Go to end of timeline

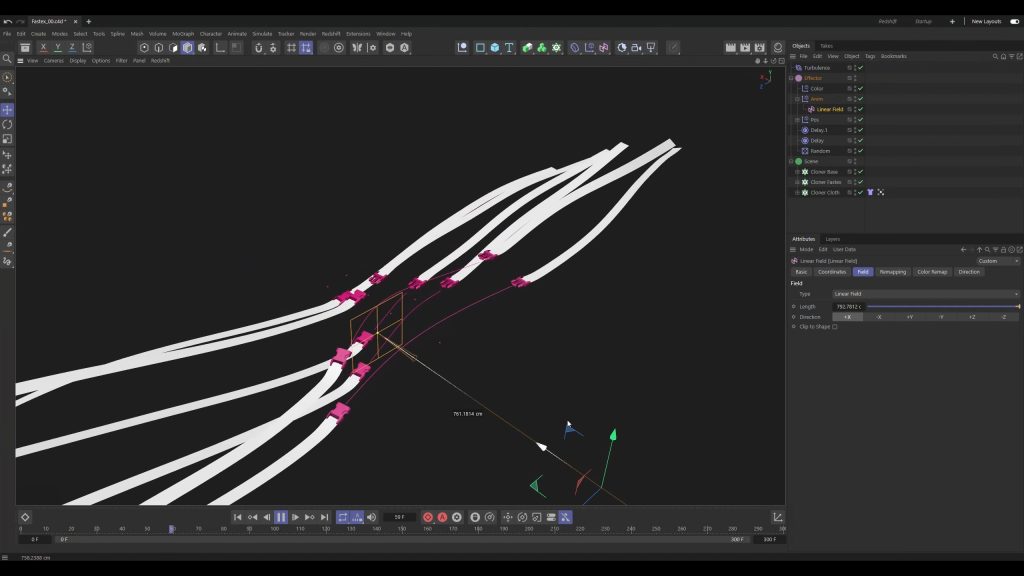pyautogui.click(x=324, y=517)
